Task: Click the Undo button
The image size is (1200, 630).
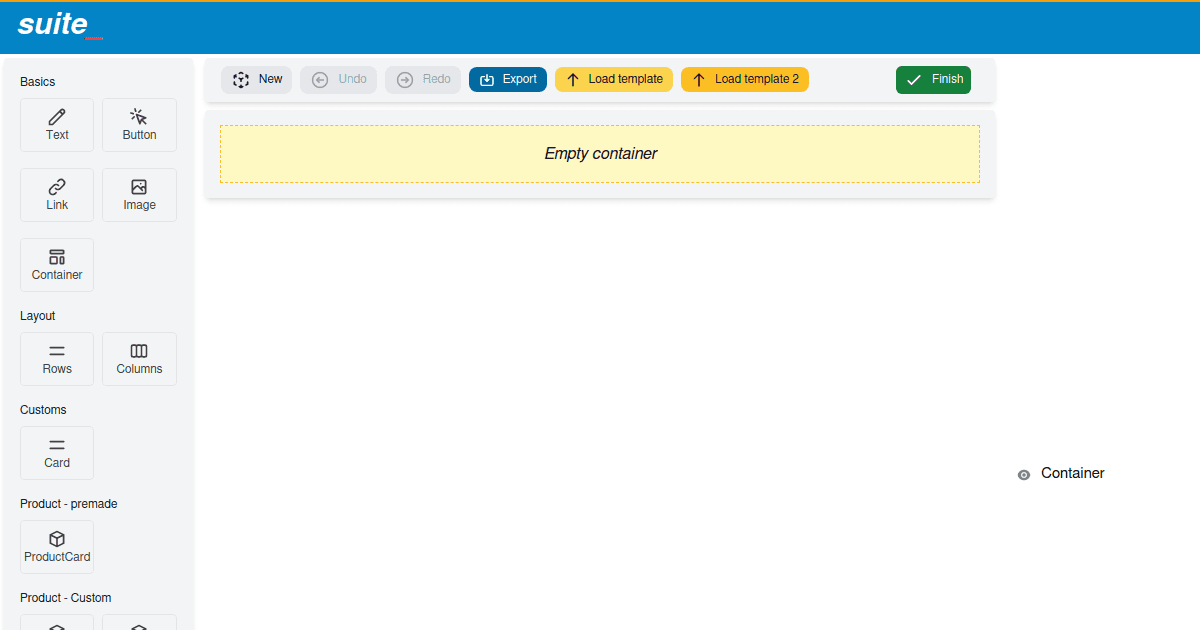Action: (338, 79)
